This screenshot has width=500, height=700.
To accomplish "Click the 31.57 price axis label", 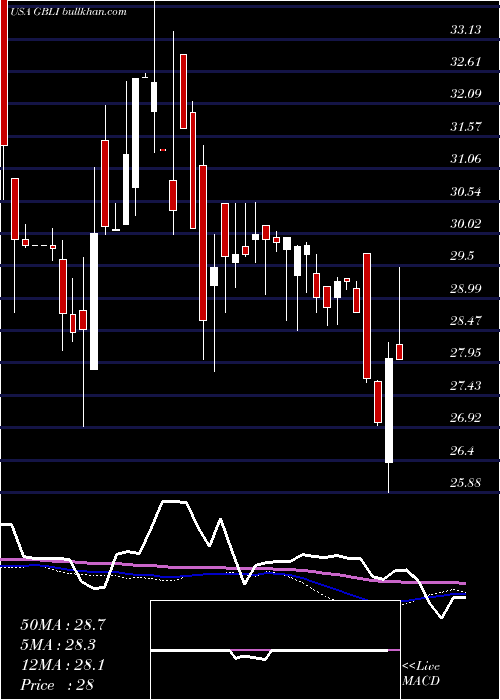I will pyautogui.click(x=466, y=127).
